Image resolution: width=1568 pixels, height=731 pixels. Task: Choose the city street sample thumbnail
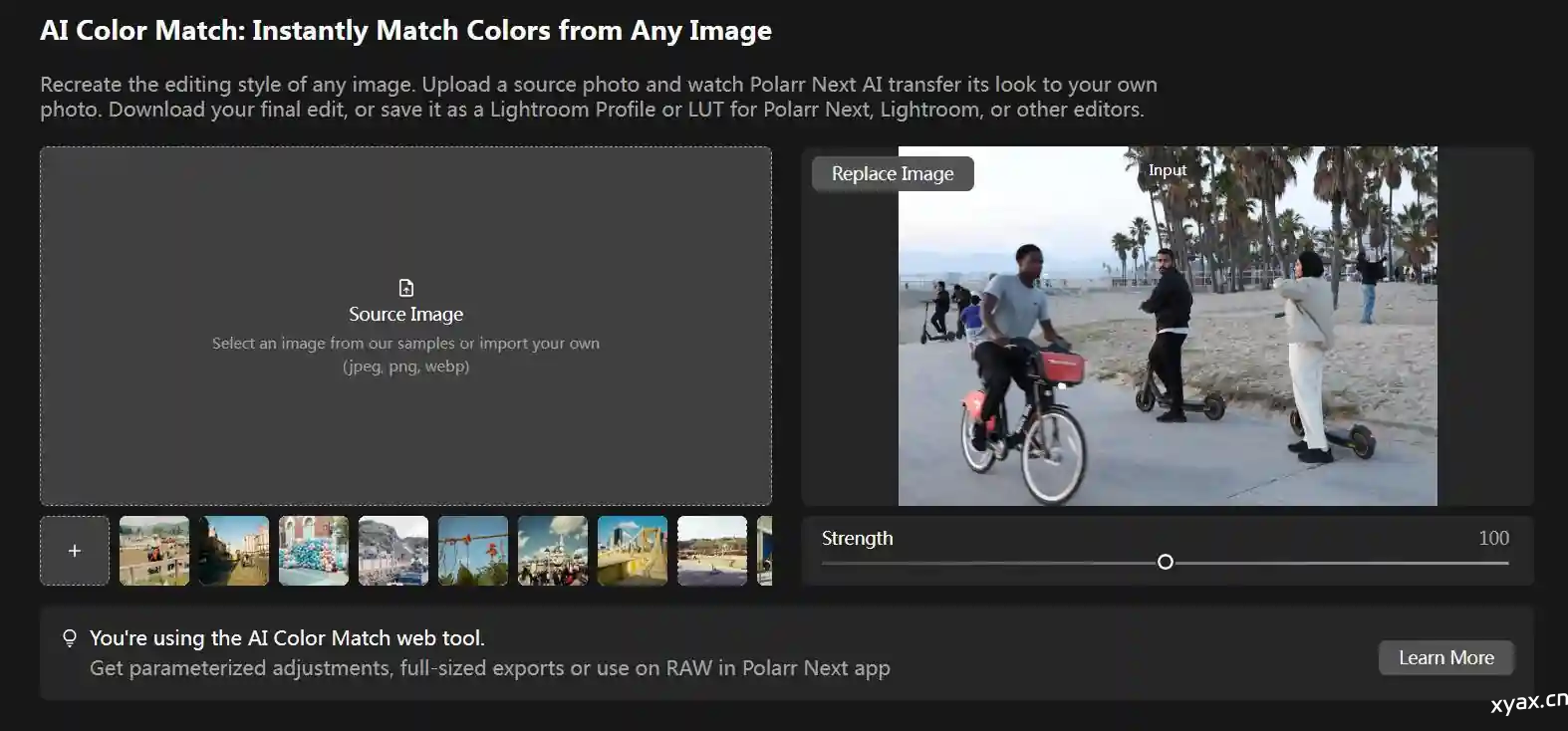[234, 551]
